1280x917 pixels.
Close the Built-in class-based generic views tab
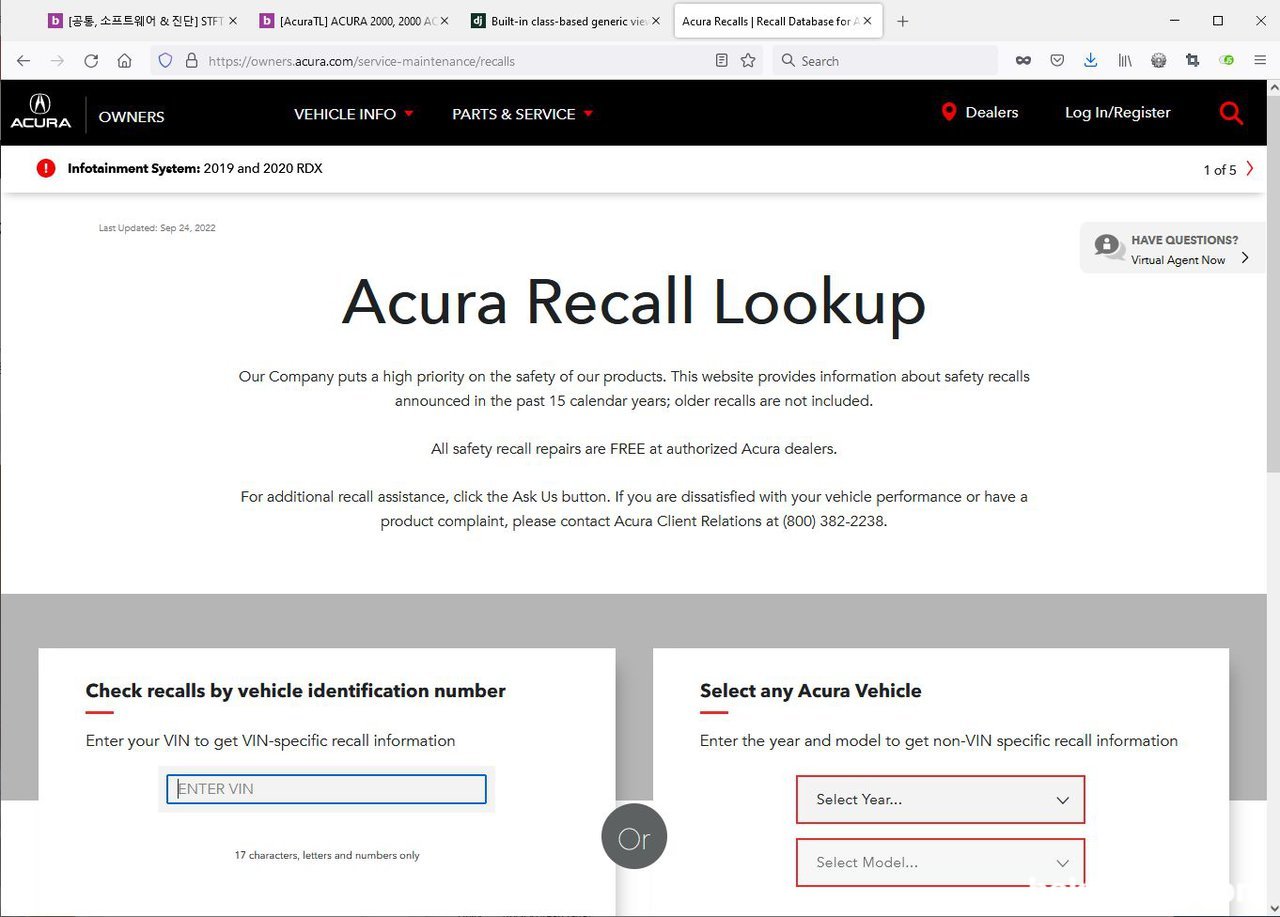pos(656,21)
